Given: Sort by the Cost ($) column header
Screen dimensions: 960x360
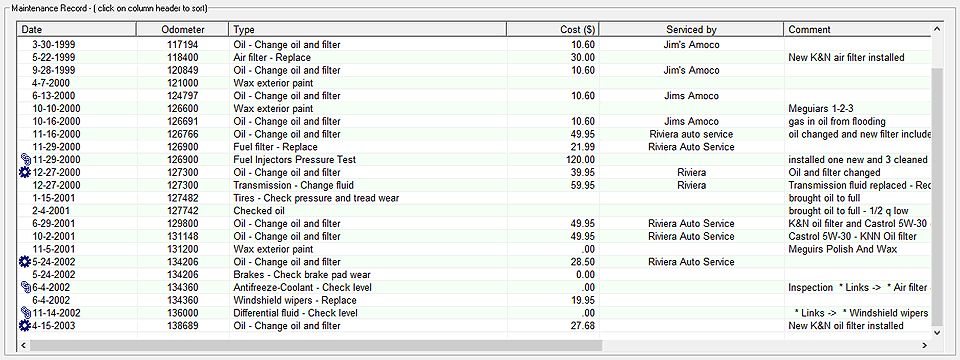Looking at the screenshot, I should pyautogui.click(x=553, y=29).
